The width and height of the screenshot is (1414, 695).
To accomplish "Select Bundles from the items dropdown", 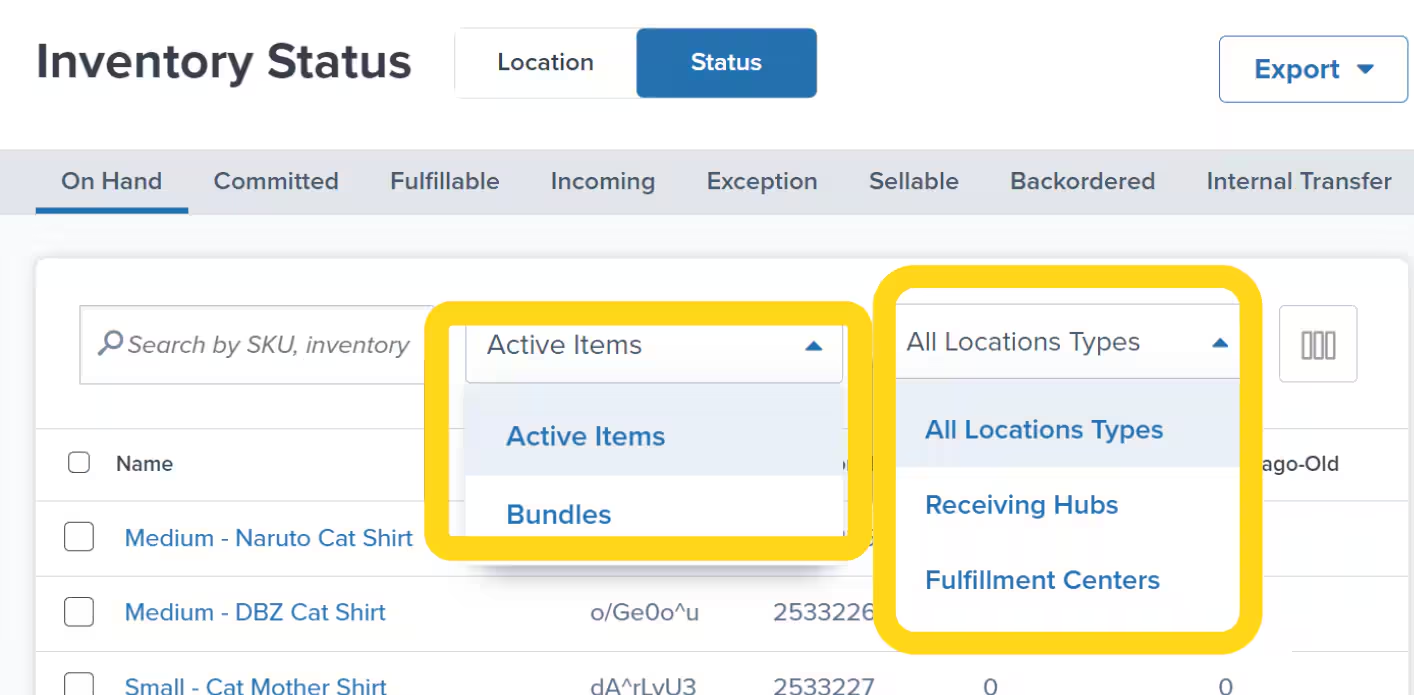I will click(558, 514).
